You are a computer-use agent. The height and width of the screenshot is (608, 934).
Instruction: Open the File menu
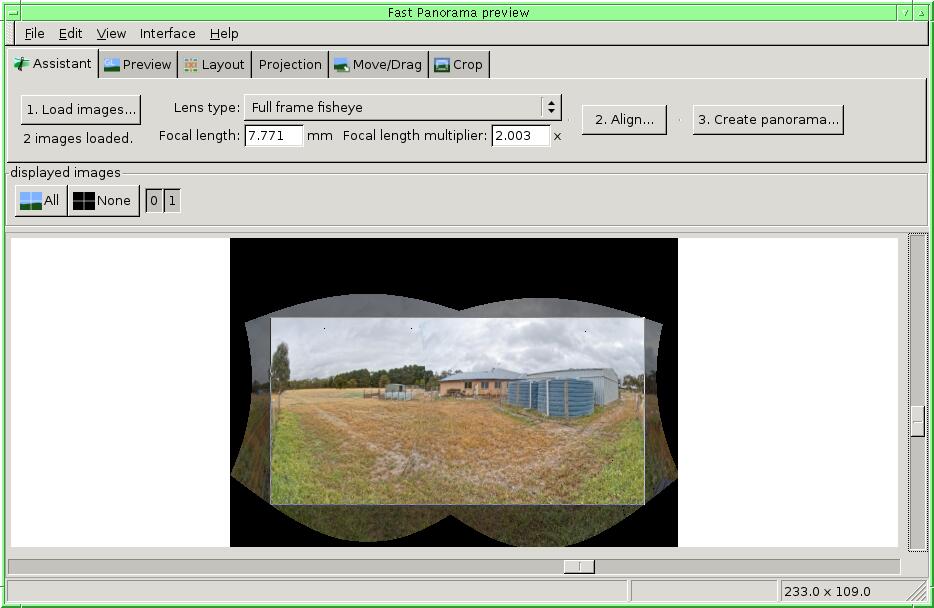point(34,33)
